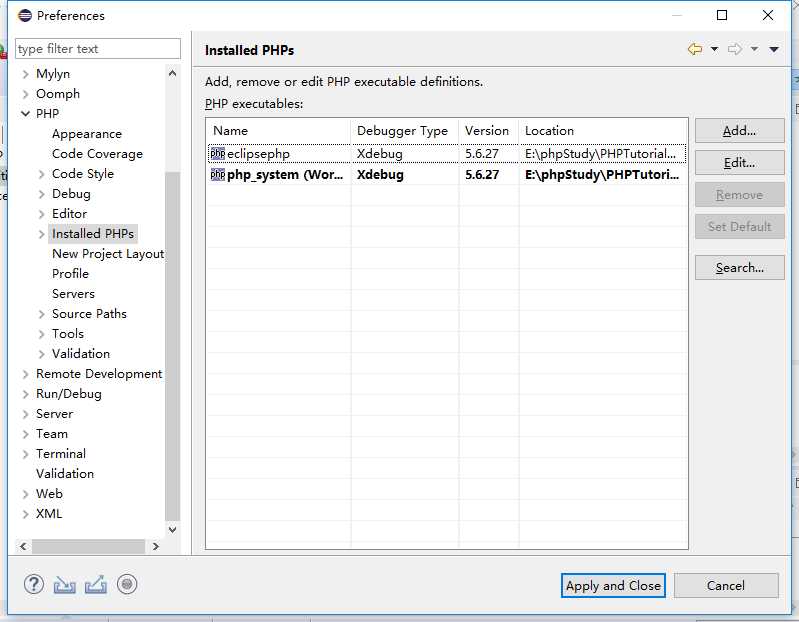This screenshot has width=799, height=622.
Task: Click the Help question mark icon
Action: [x=34, y=584]
